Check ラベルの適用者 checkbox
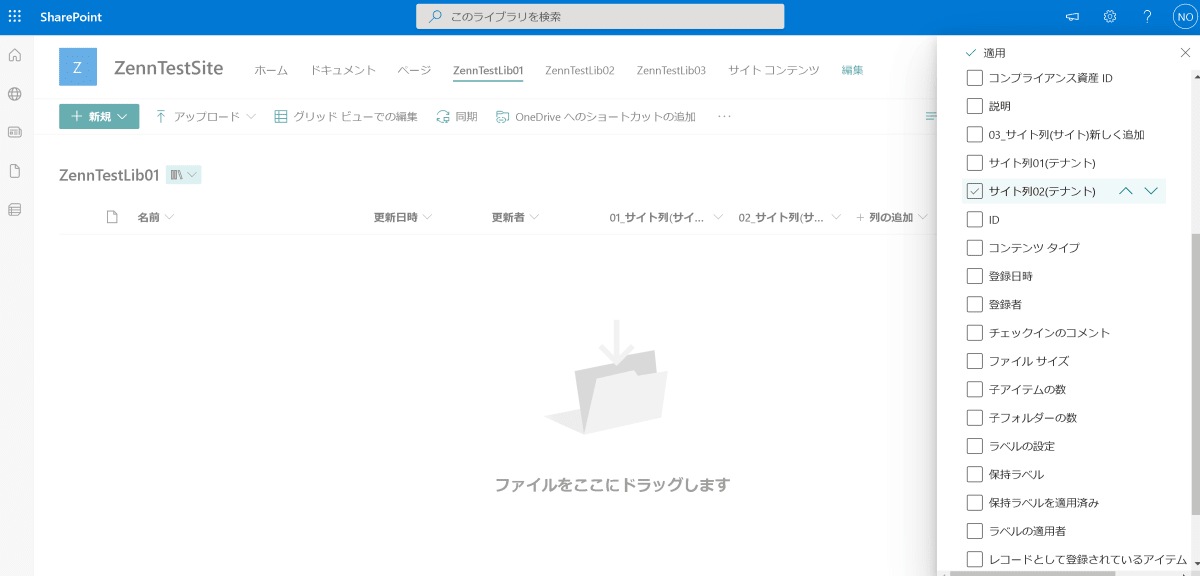 (x=975, y=530)
